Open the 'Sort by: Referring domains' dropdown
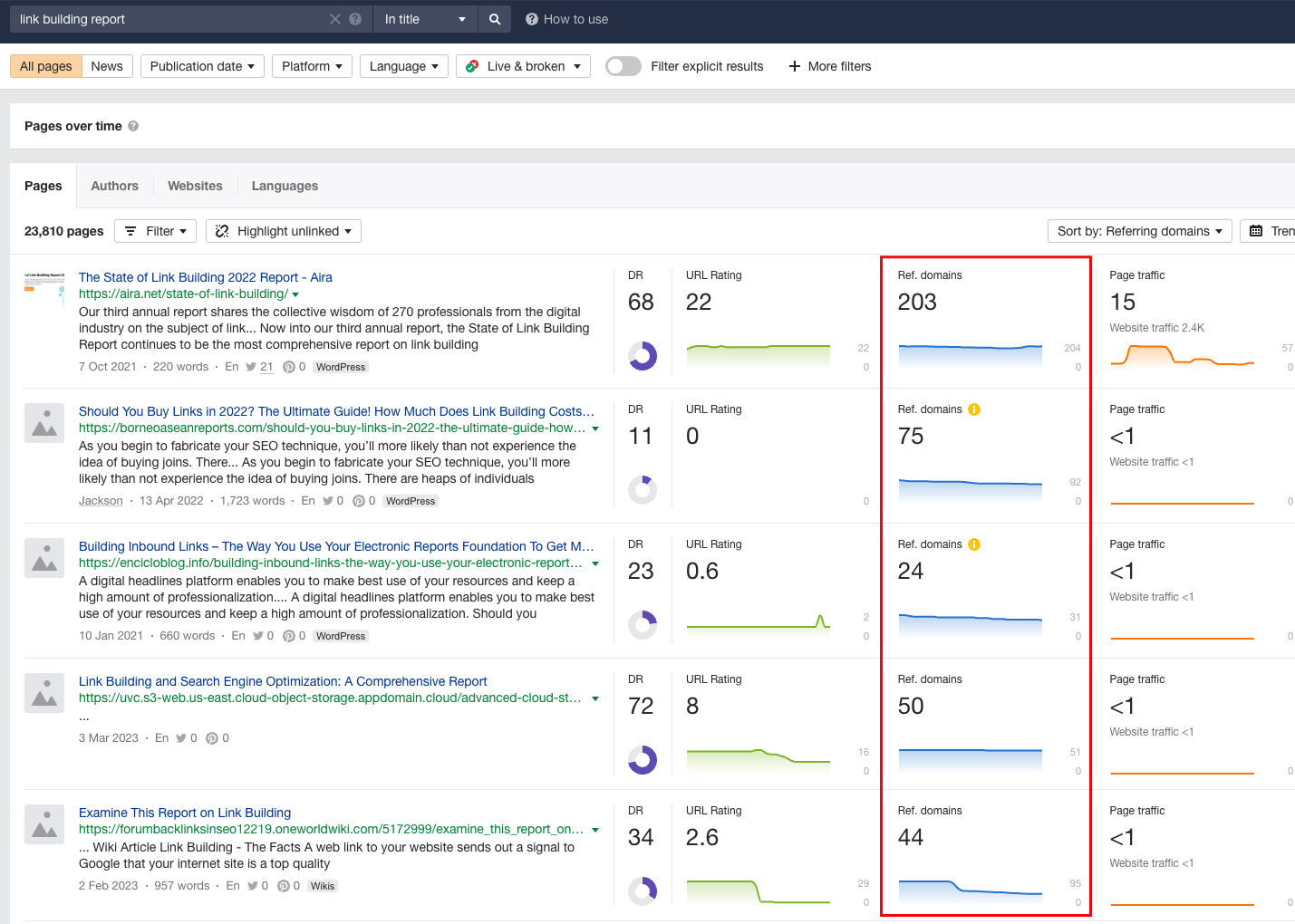 [x=1138, y=230]
